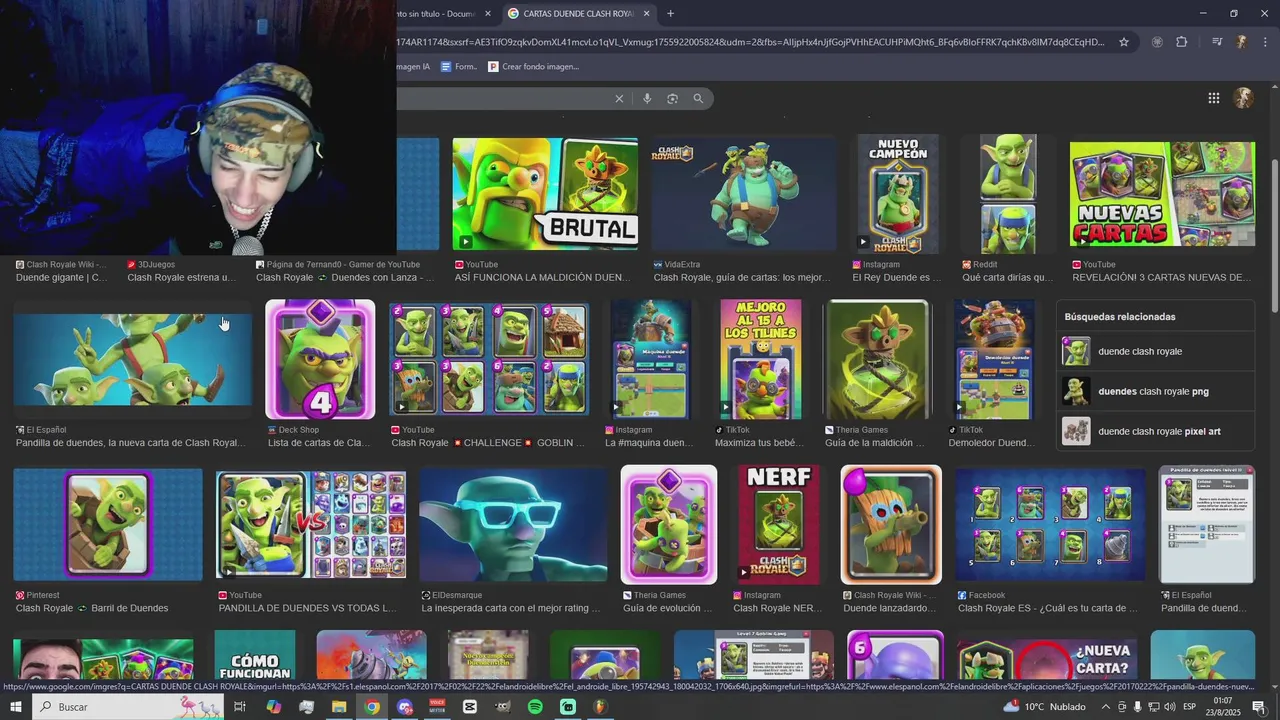Open the Reddit goblin cards image
1280x720 pixels.
coord(1008,194)
